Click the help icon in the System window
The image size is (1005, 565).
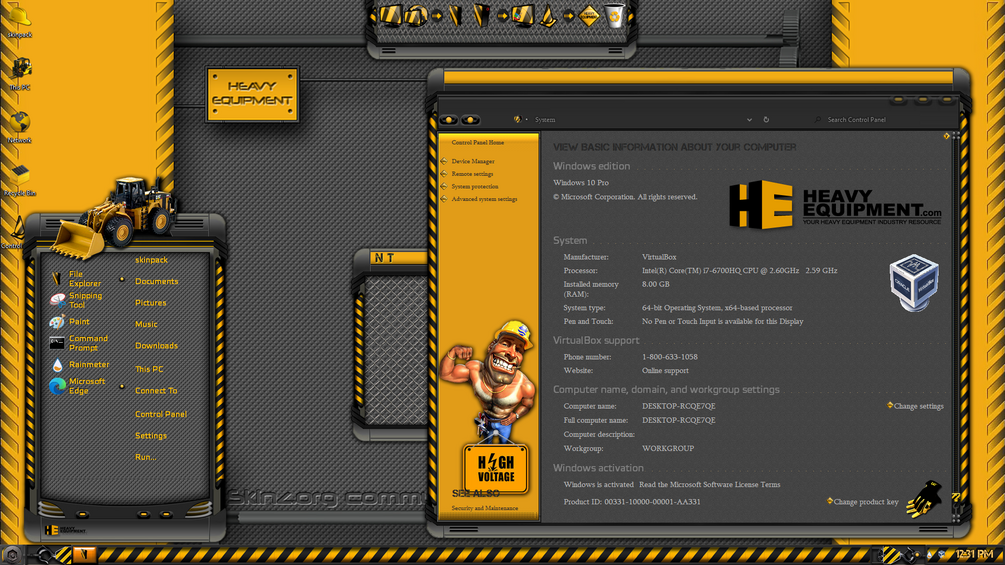(956, 496)
